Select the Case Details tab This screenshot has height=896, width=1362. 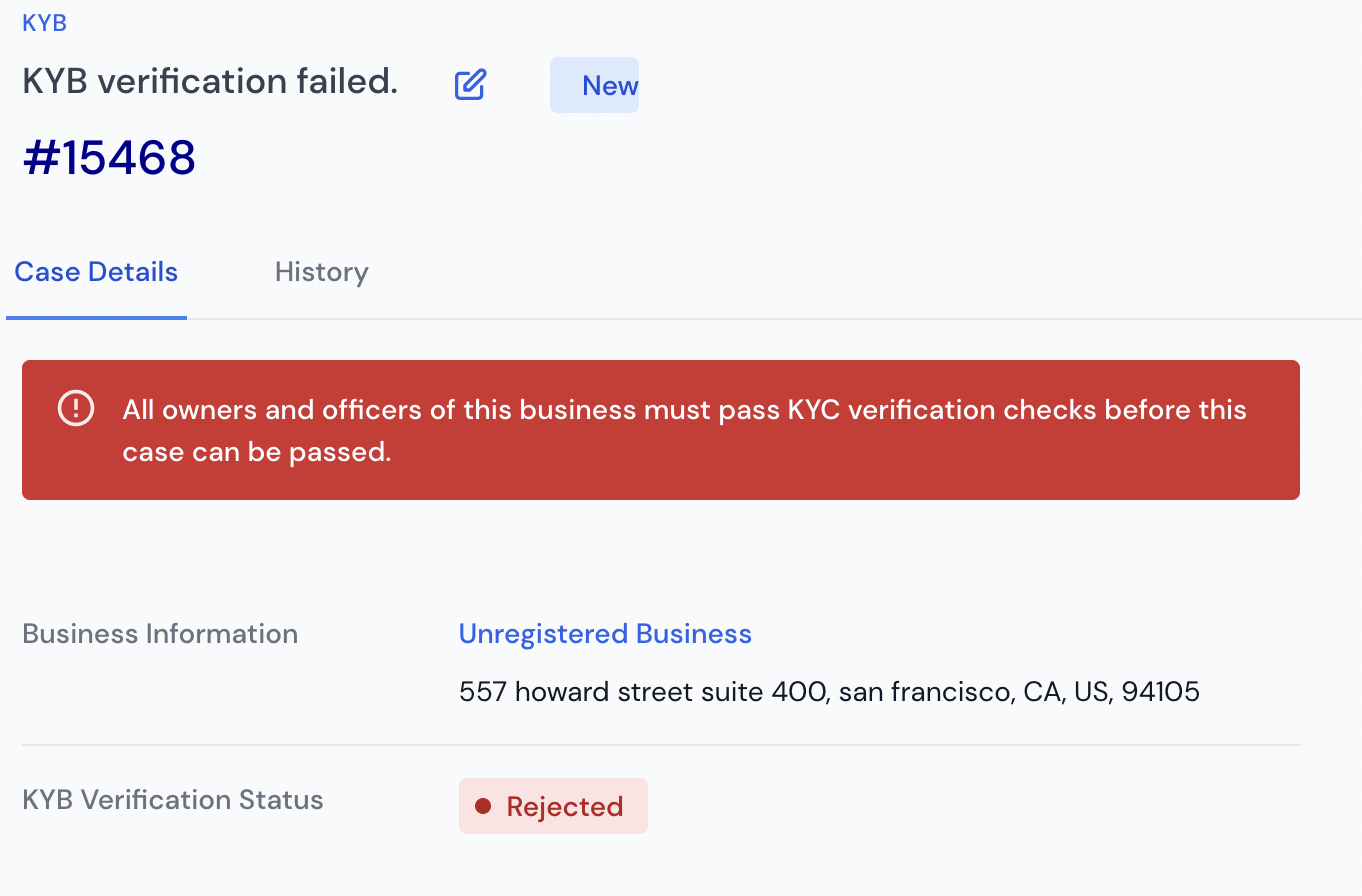click(x=96, y=272)
